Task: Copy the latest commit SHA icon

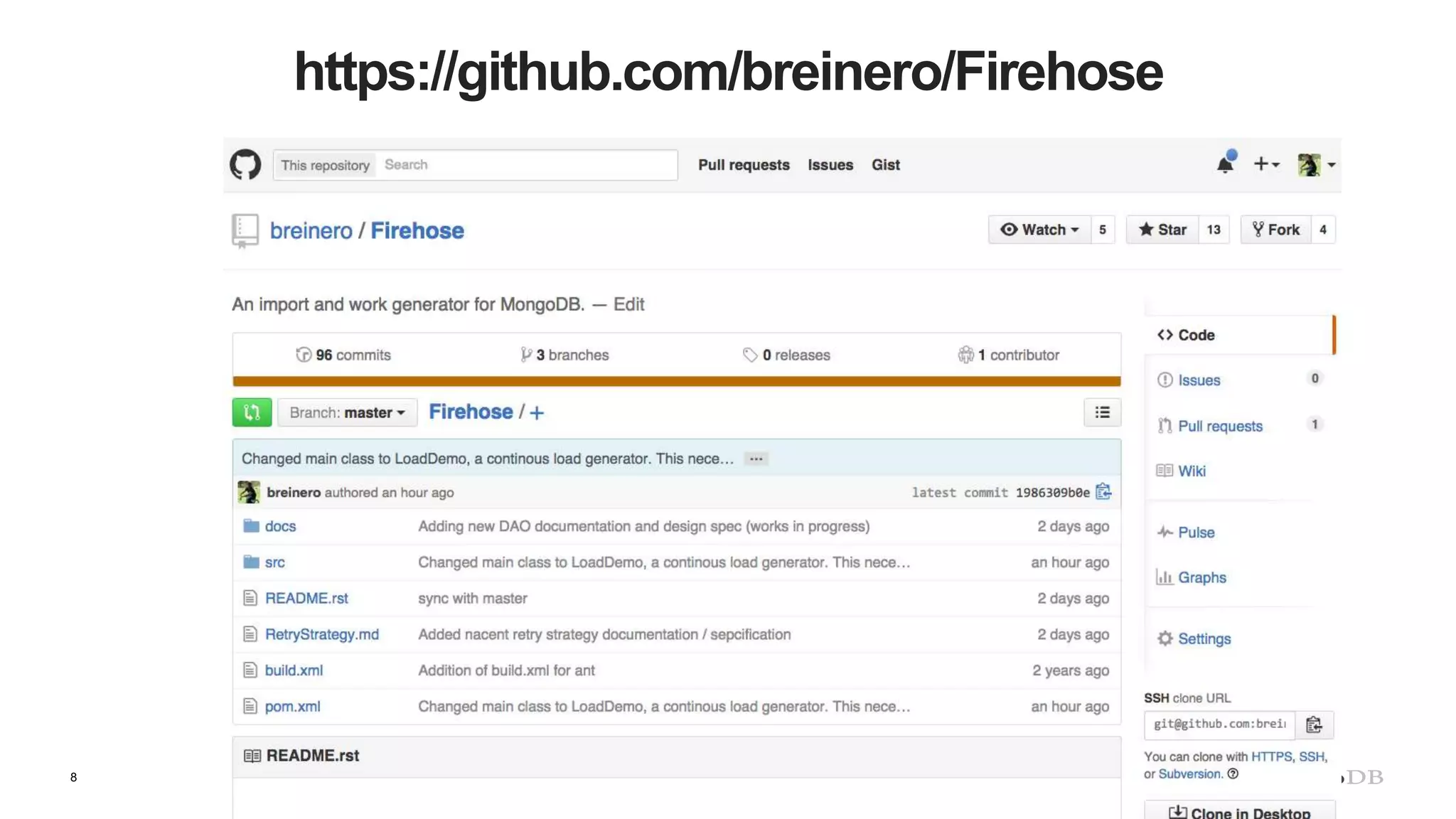Action: click(1103, 492)
